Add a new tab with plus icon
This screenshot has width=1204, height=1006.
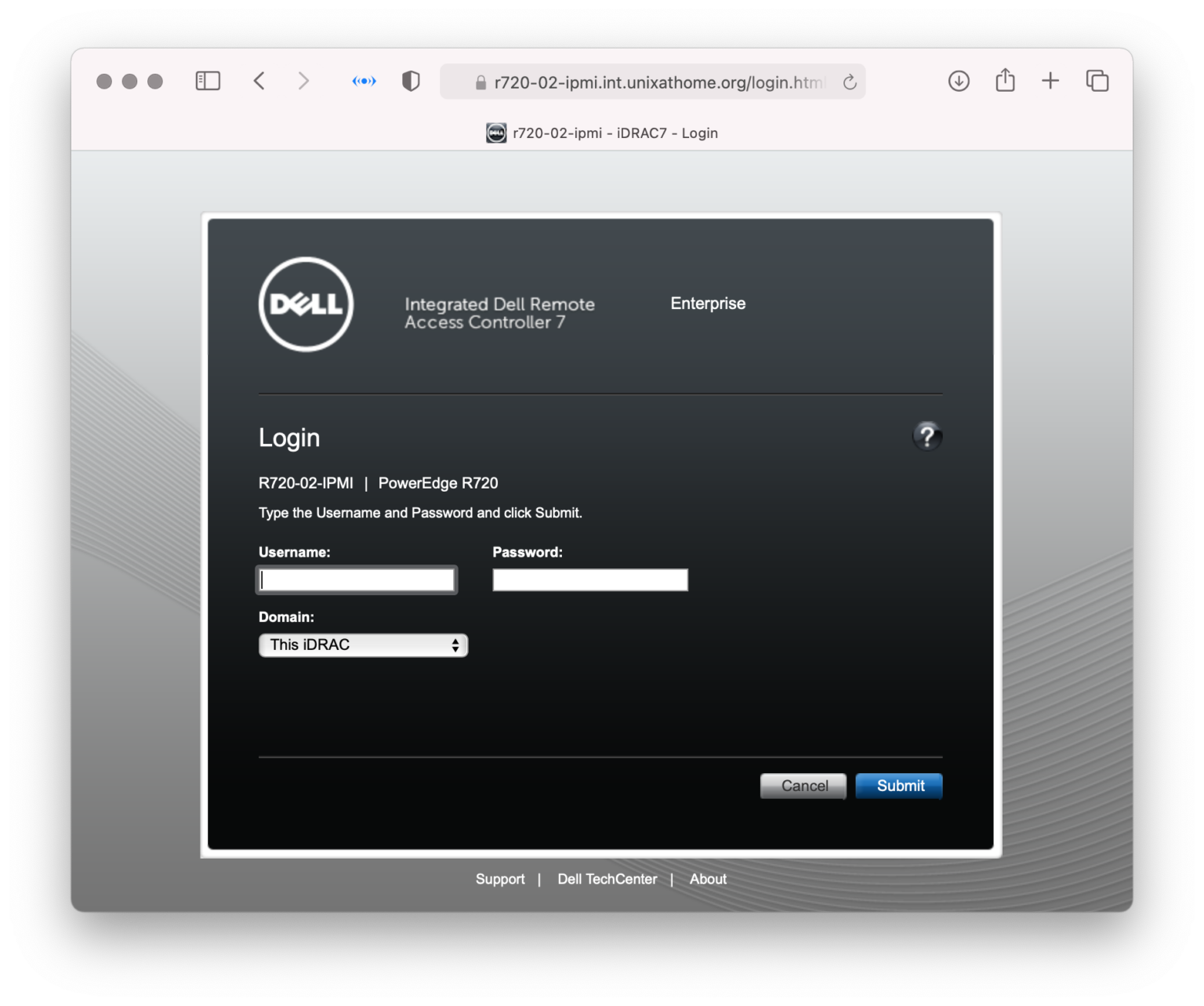1050,81
